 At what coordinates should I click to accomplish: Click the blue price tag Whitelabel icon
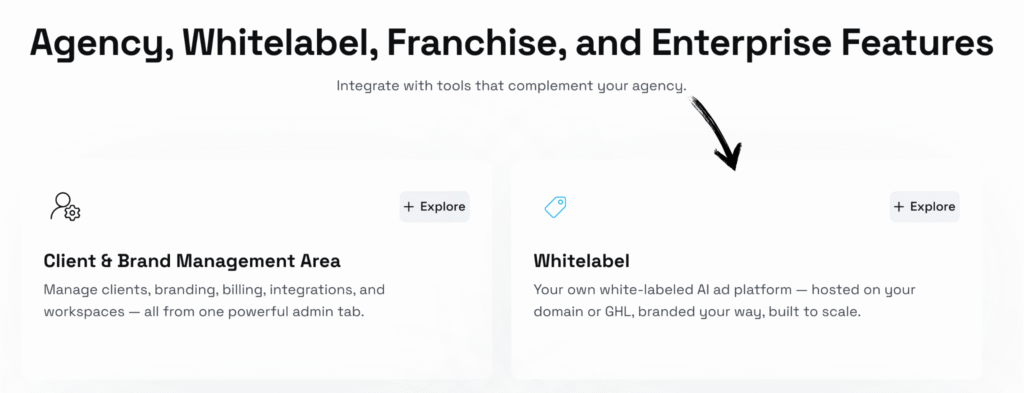555,207
